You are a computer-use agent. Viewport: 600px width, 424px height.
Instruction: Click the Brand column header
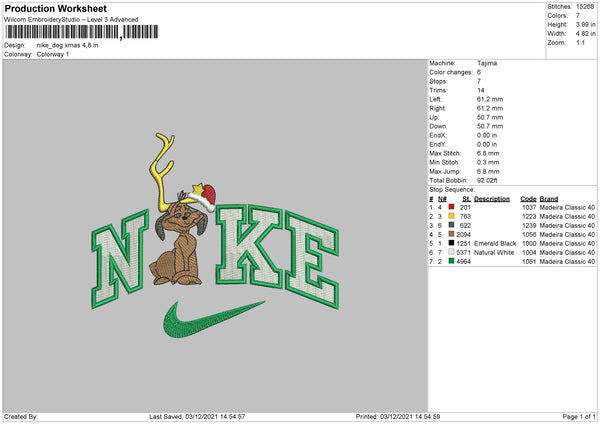tap(549, 199)
